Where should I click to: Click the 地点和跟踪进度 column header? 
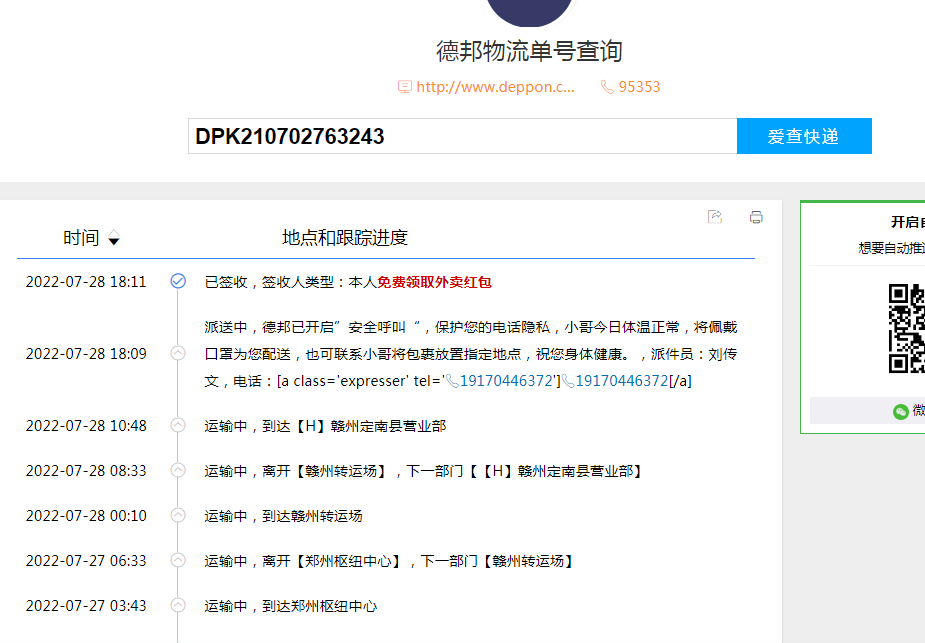click(345, 238)
